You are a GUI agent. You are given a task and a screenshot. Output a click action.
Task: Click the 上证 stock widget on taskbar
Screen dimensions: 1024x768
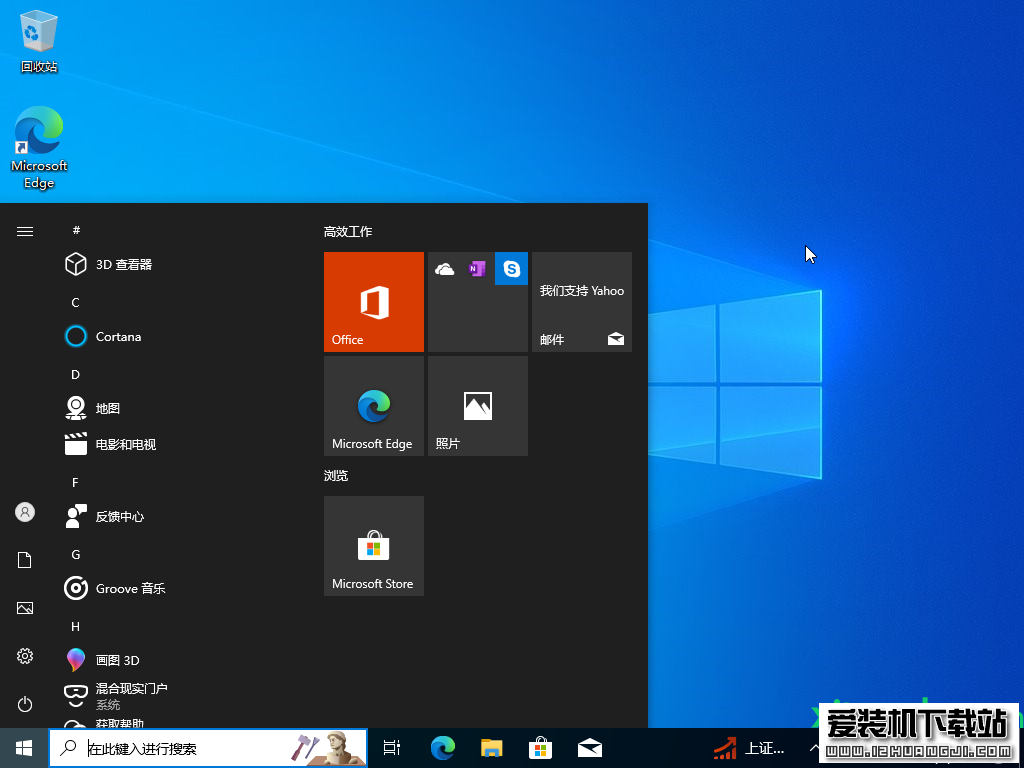click(x=748, y=748)
